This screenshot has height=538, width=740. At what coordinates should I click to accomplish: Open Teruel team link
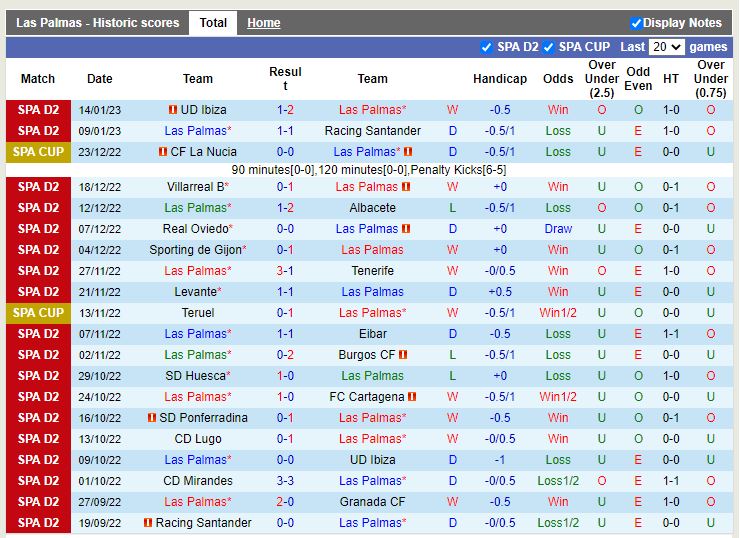click(198, 312)
